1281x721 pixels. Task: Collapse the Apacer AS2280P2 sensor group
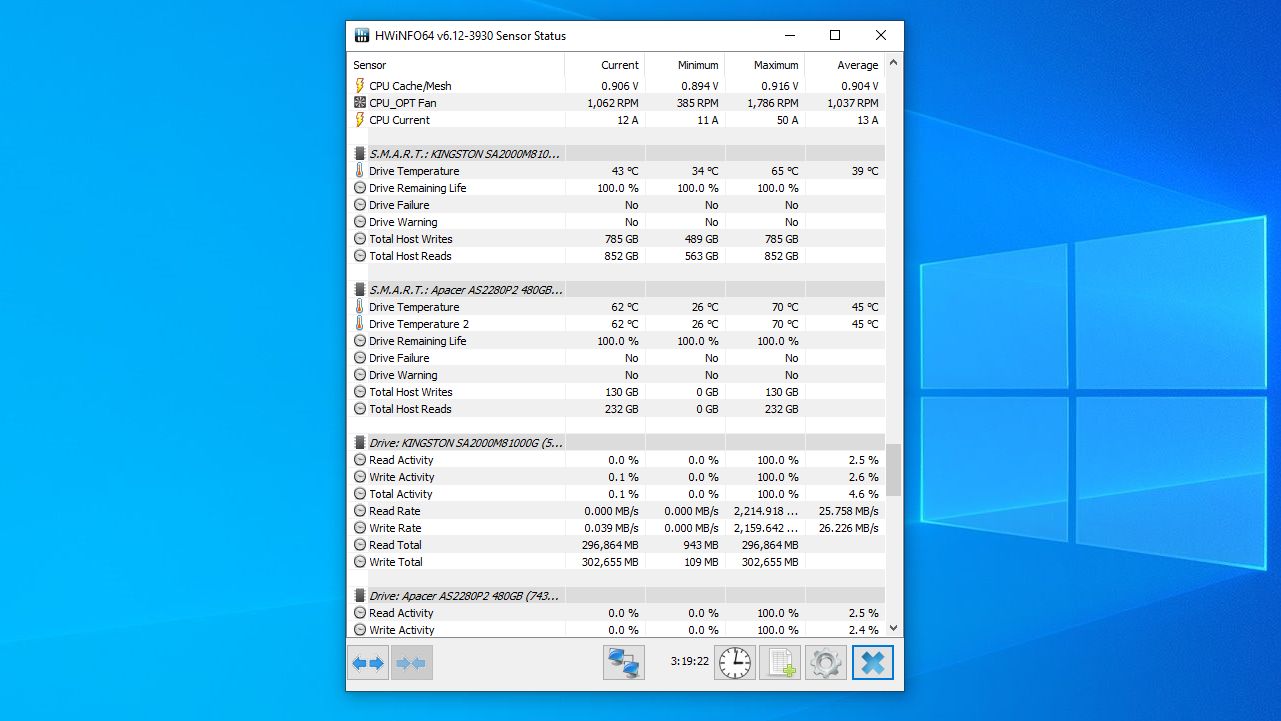pyautogui.click(x=359, y=289)
